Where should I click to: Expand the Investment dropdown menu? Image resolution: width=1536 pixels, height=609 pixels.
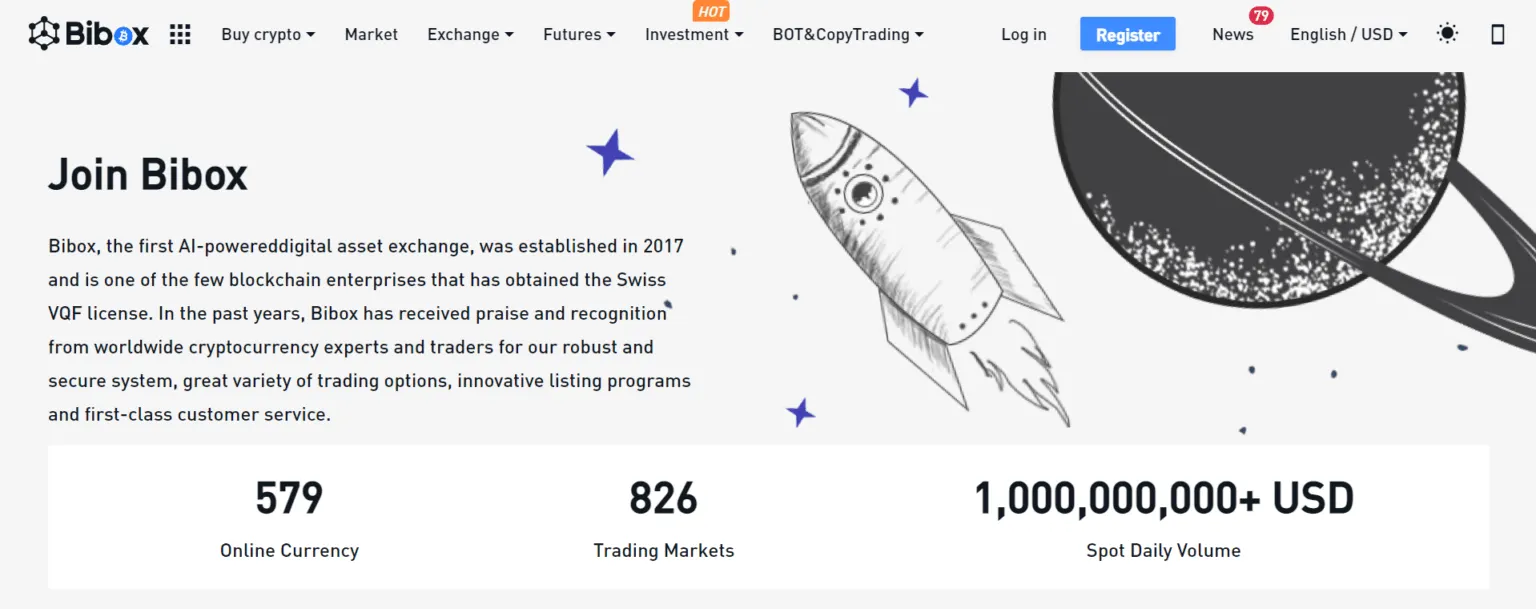(694, 34)
